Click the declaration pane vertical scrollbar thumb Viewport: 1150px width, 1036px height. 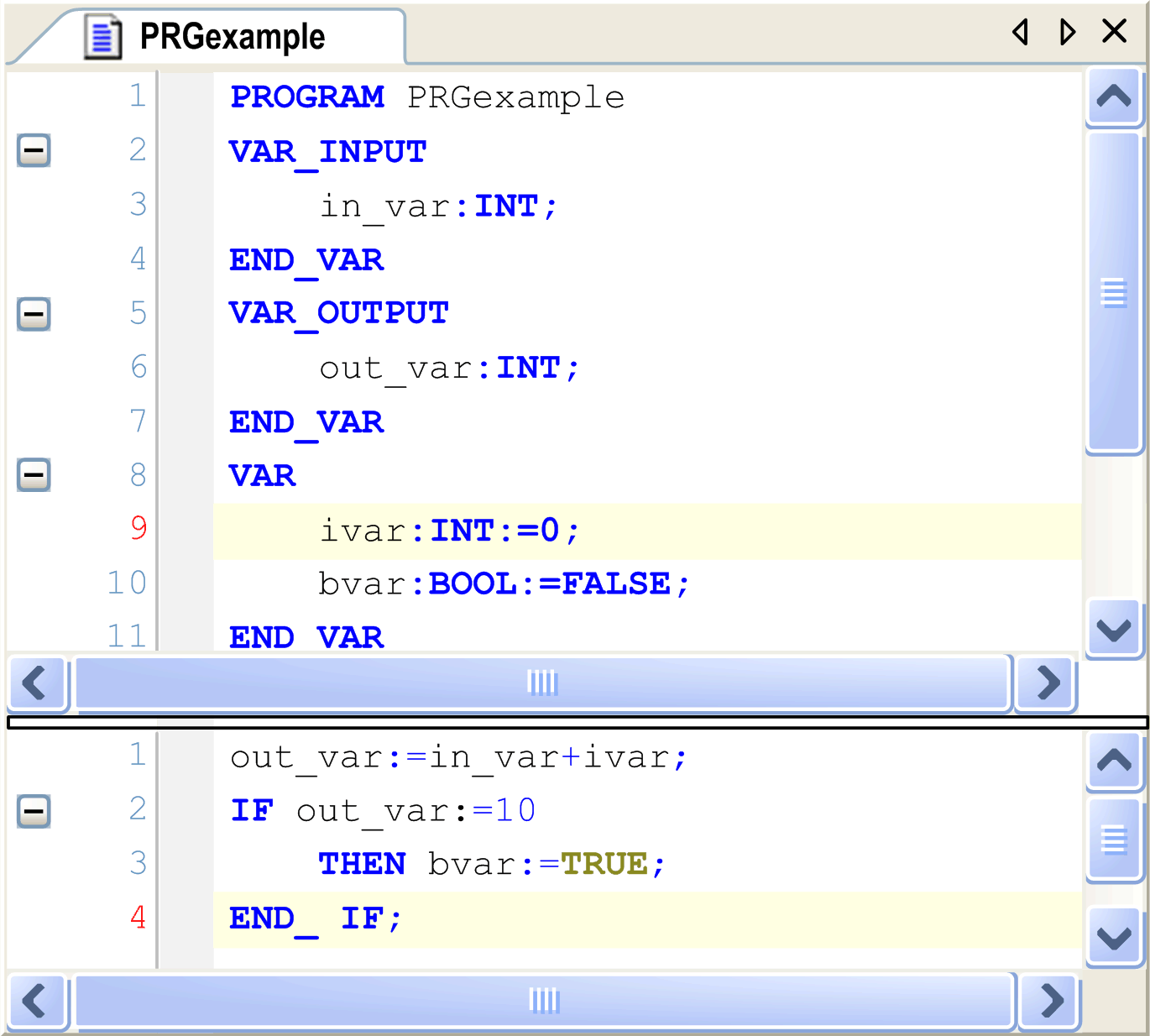point(1114,293)
